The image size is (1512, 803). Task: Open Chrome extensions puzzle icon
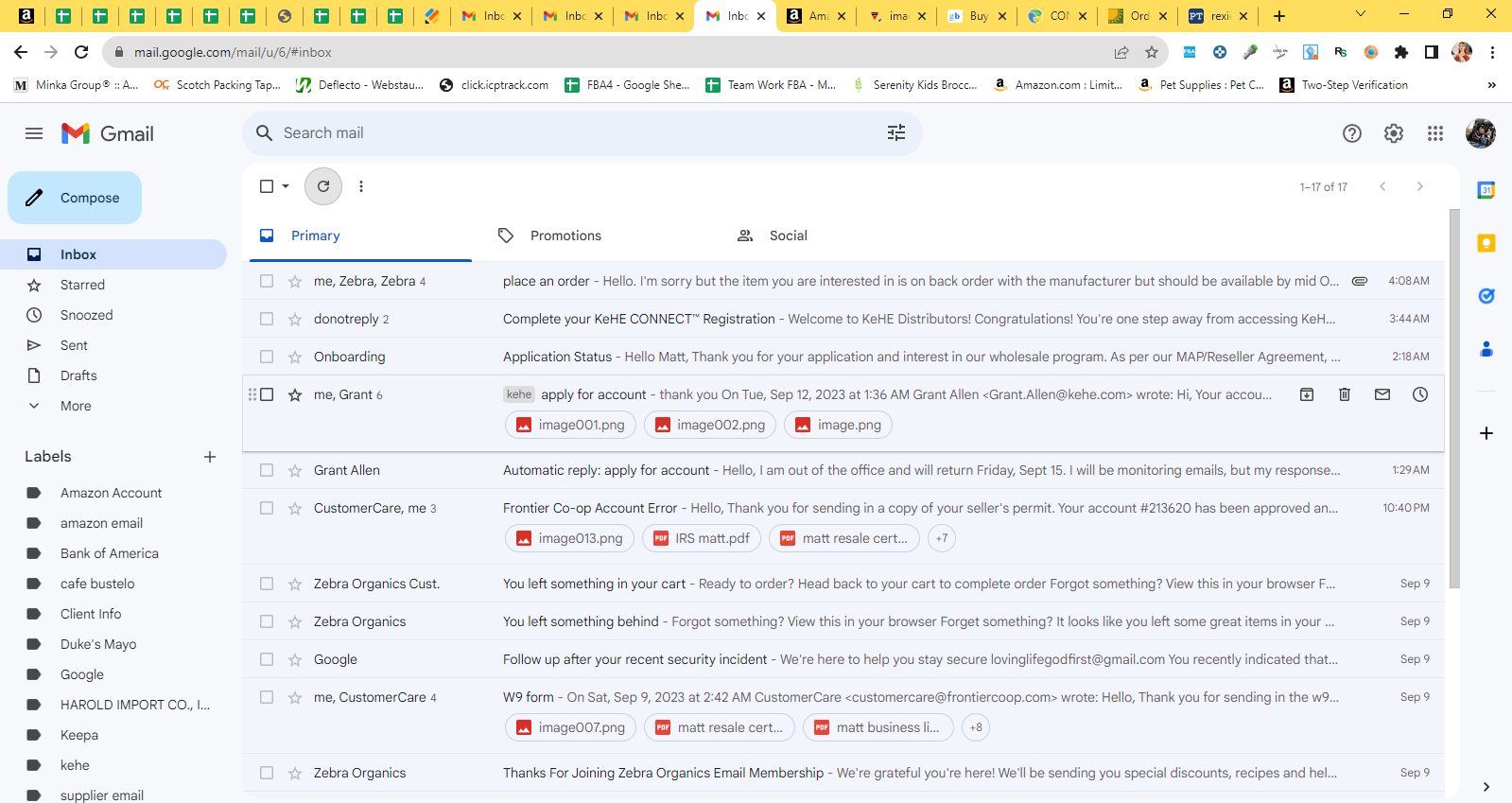[1401, 52]
